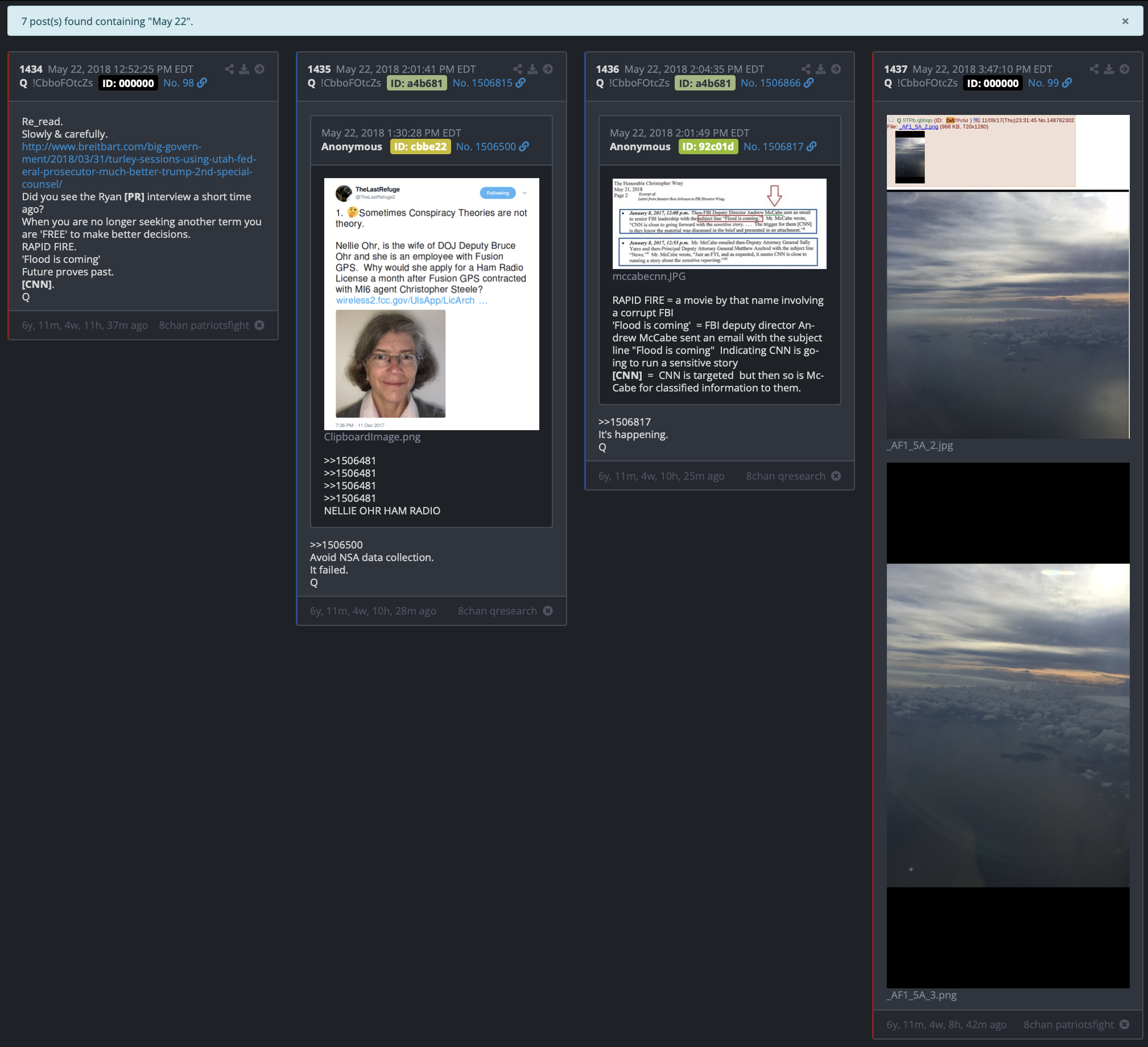The image size is (1148, 1047).
Task: Open arrow circle icon on post 1437
Action: pos(1124,69)
